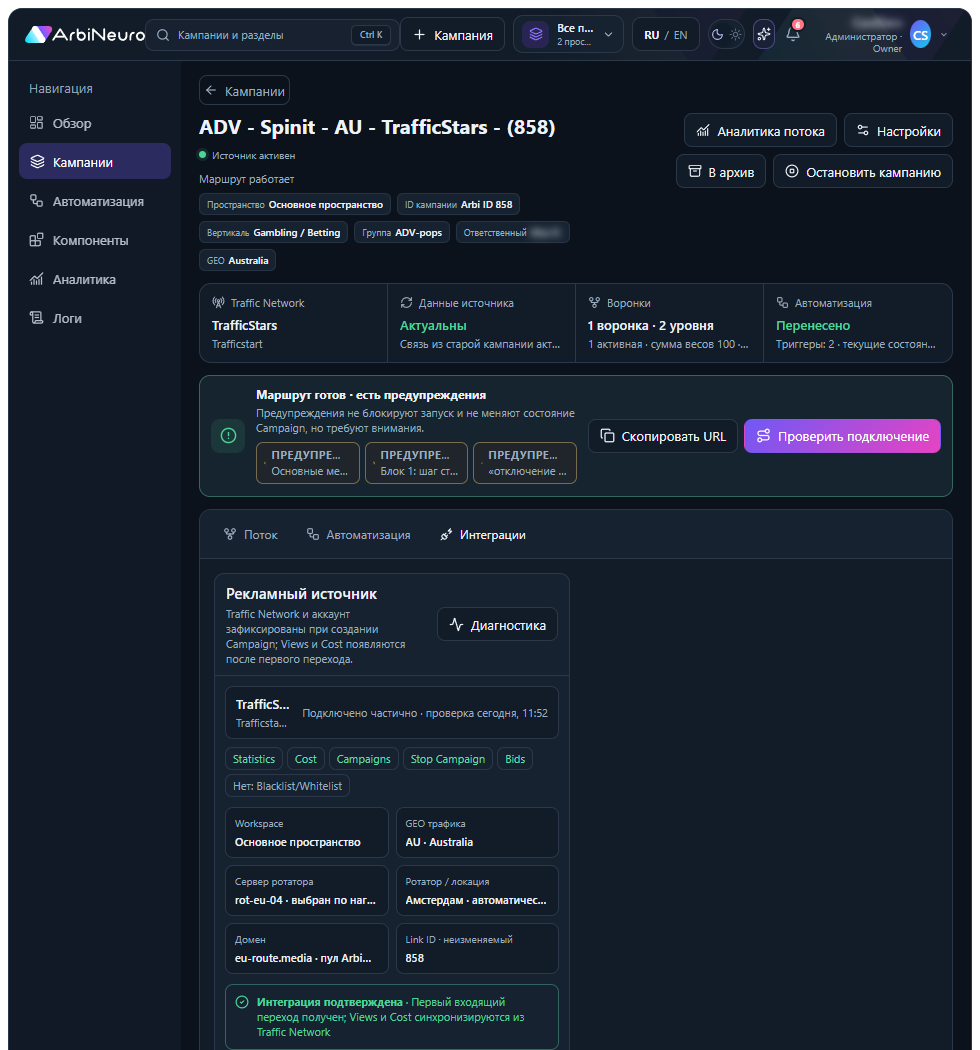Click the route warning status icon

pos(228,436)
